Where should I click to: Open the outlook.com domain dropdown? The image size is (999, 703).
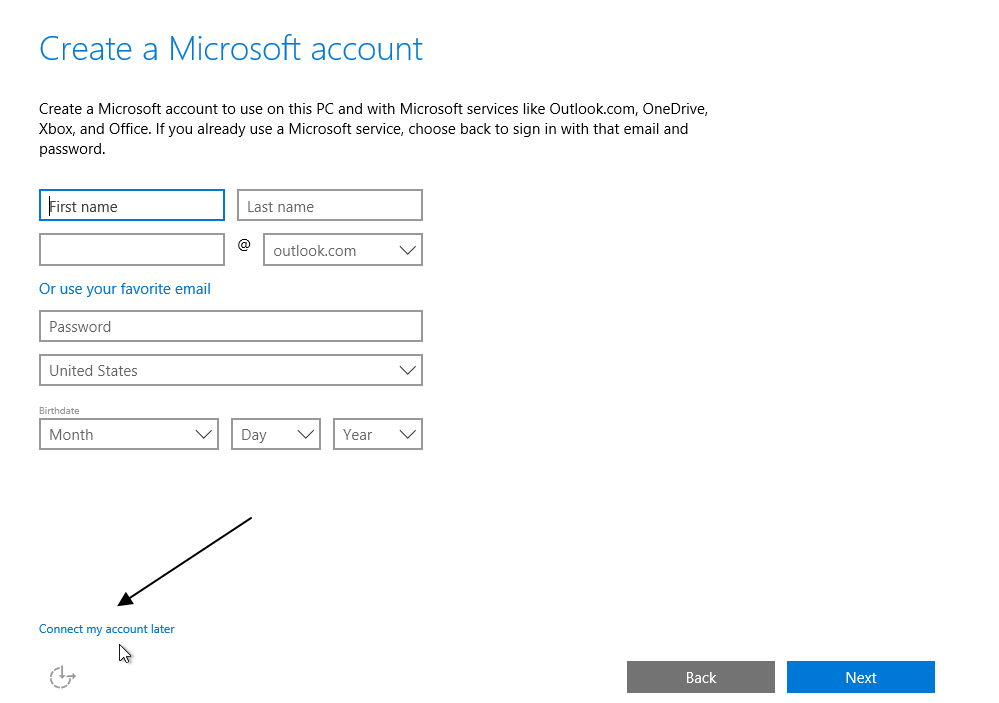(343, 250)
